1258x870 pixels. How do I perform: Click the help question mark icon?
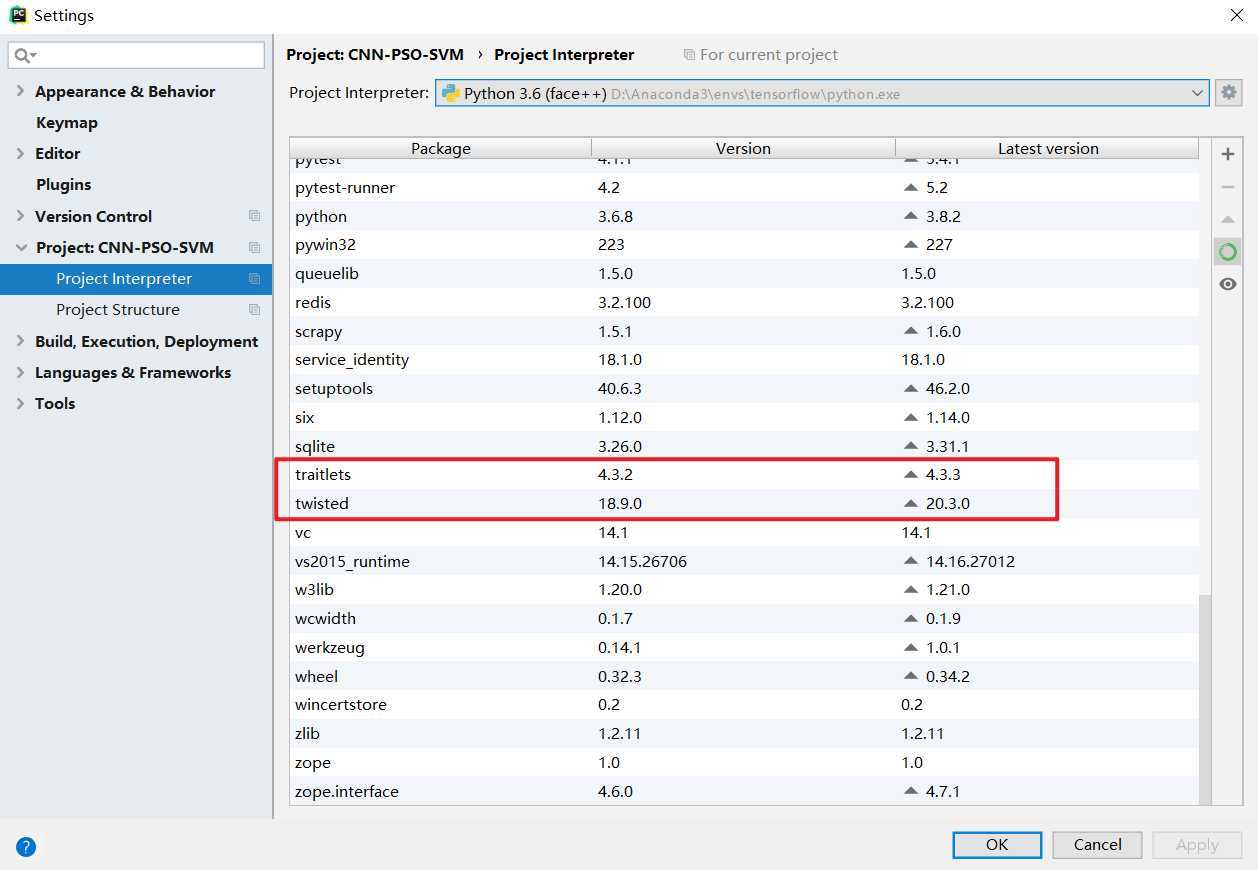[26, 847]
